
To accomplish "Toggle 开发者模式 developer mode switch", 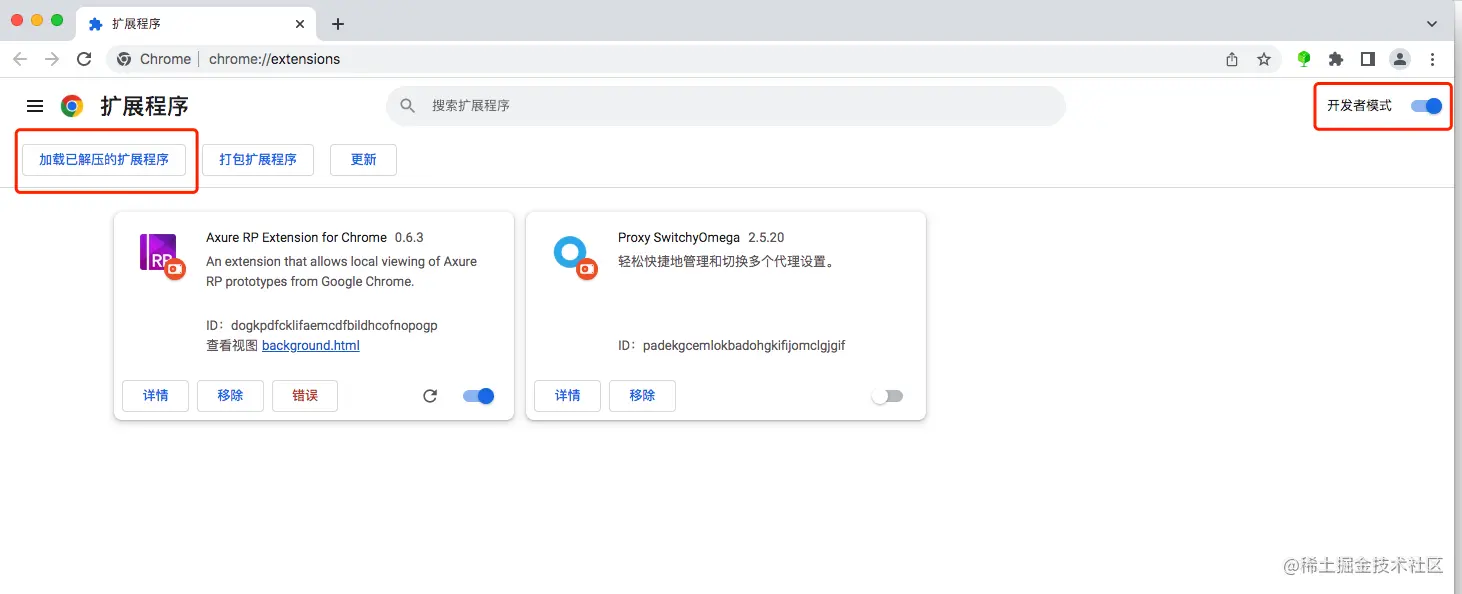I will (x=1427, y=106).
